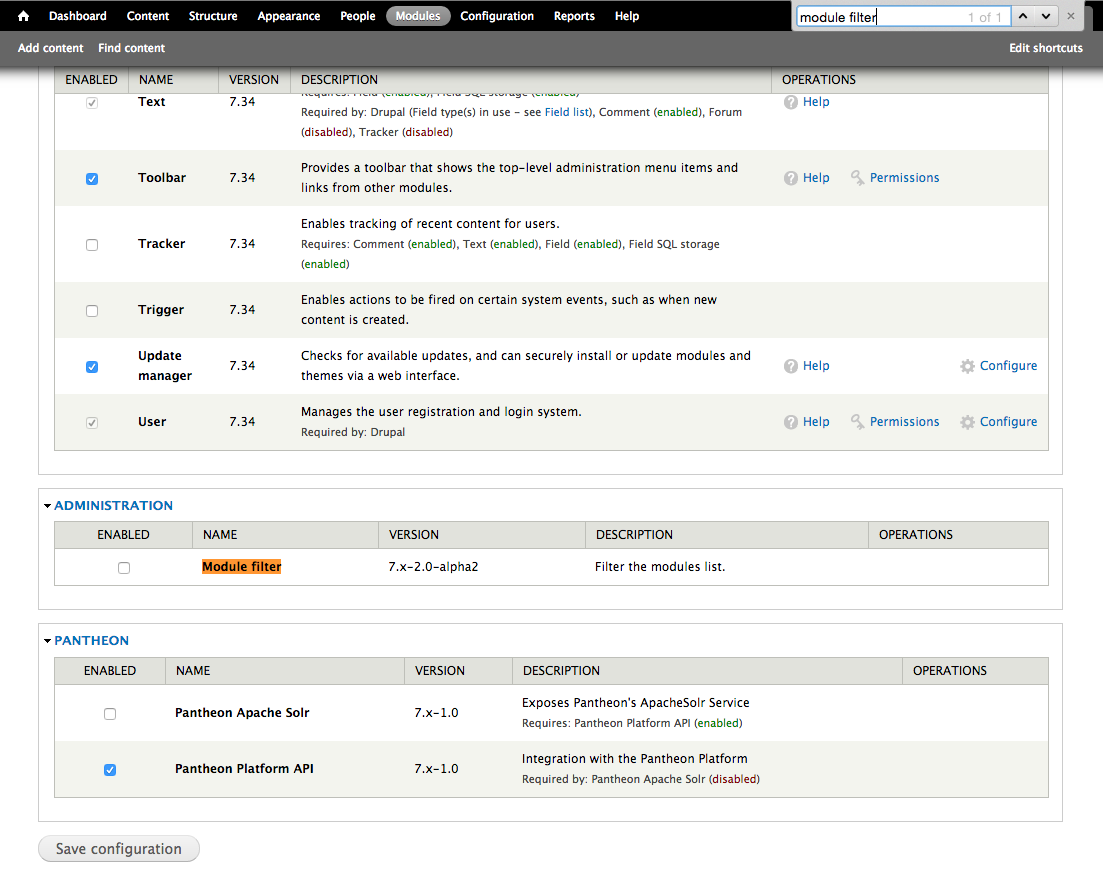Click the 7.x-2.0-alpha2 version text
1103x883 pixels.
433,567
